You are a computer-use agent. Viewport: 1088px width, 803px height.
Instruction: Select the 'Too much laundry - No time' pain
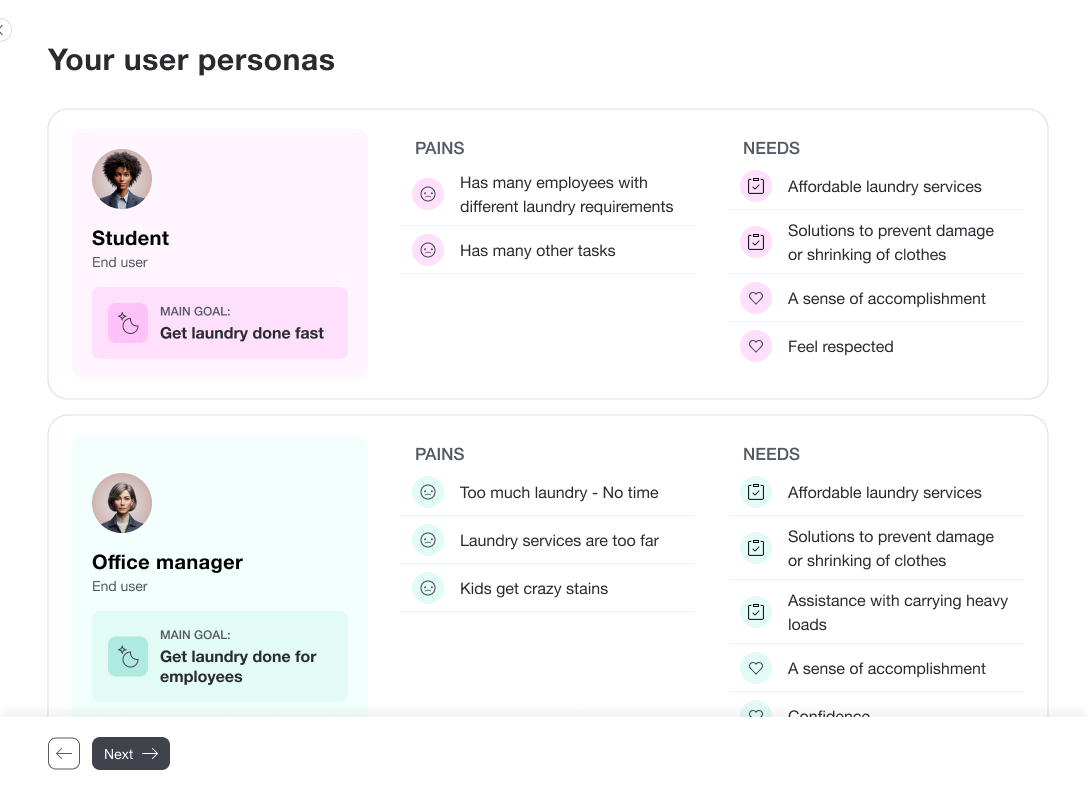[559, 492]
